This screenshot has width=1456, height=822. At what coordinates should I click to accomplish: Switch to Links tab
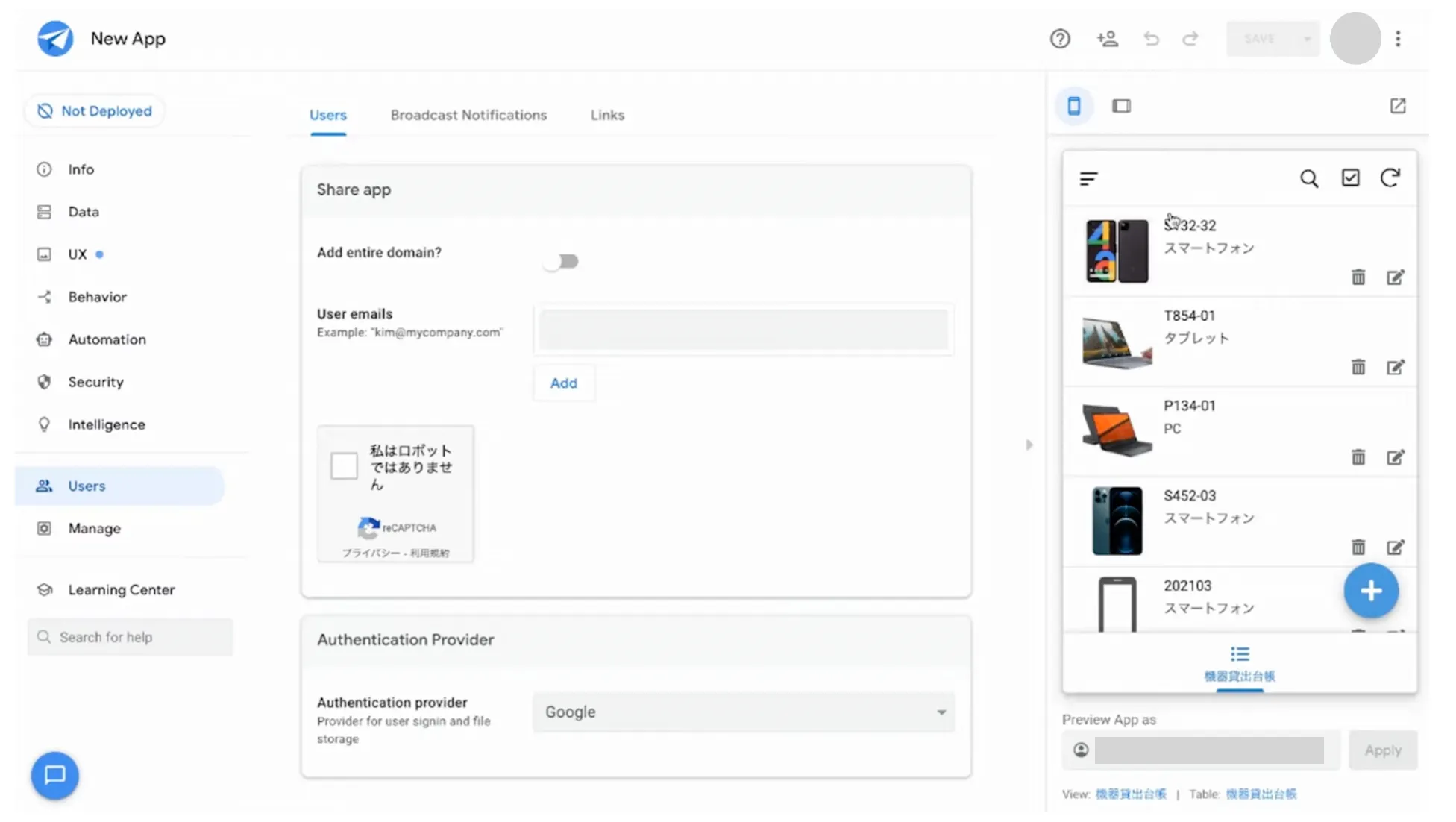(x=608, y=115)
